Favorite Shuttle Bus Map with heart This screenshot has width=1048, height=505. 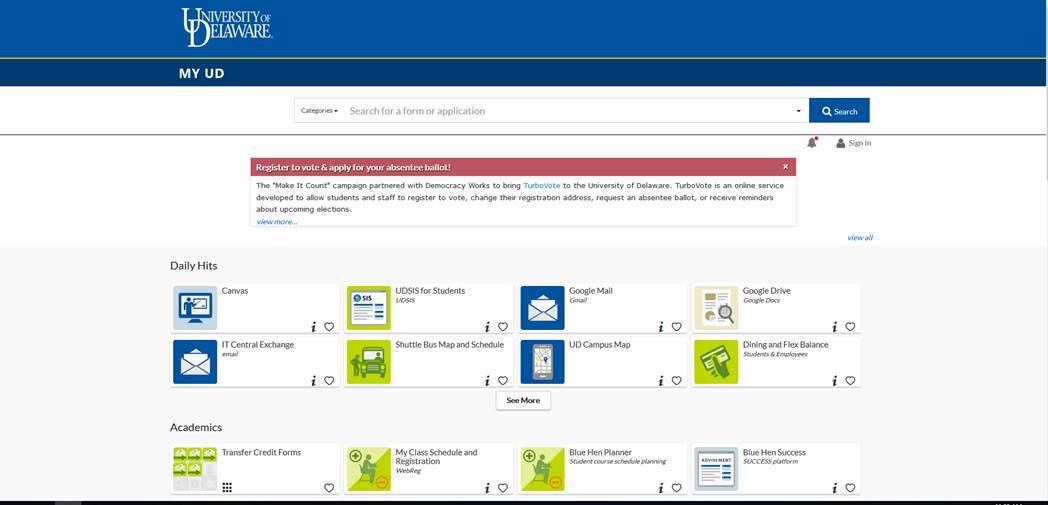pos(503,381)
